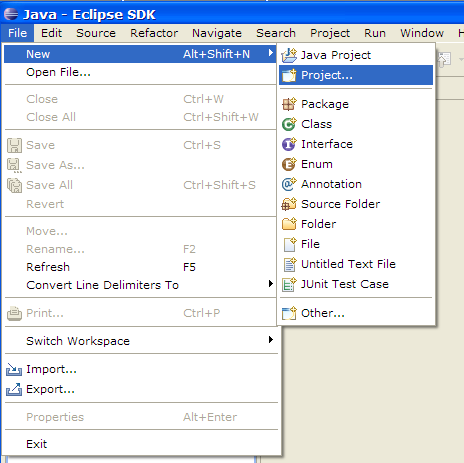Image resolution: width=464 pixels, height=463 pixels.
Task: Click the Java Project icon in submenu
Action: pyautogui.click(x=289, y=55)
